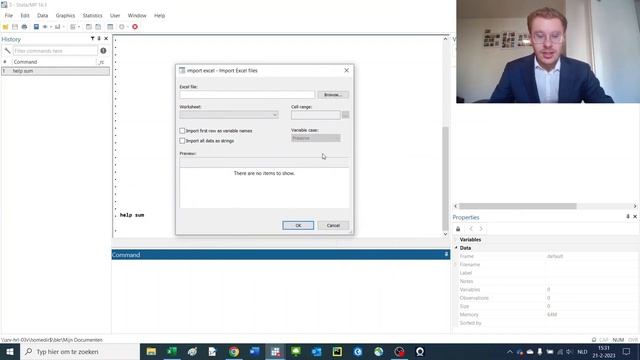This screenshot has height=360, width=640.
Task: Close the Import Excel dialog
Action: coord(347,70)
